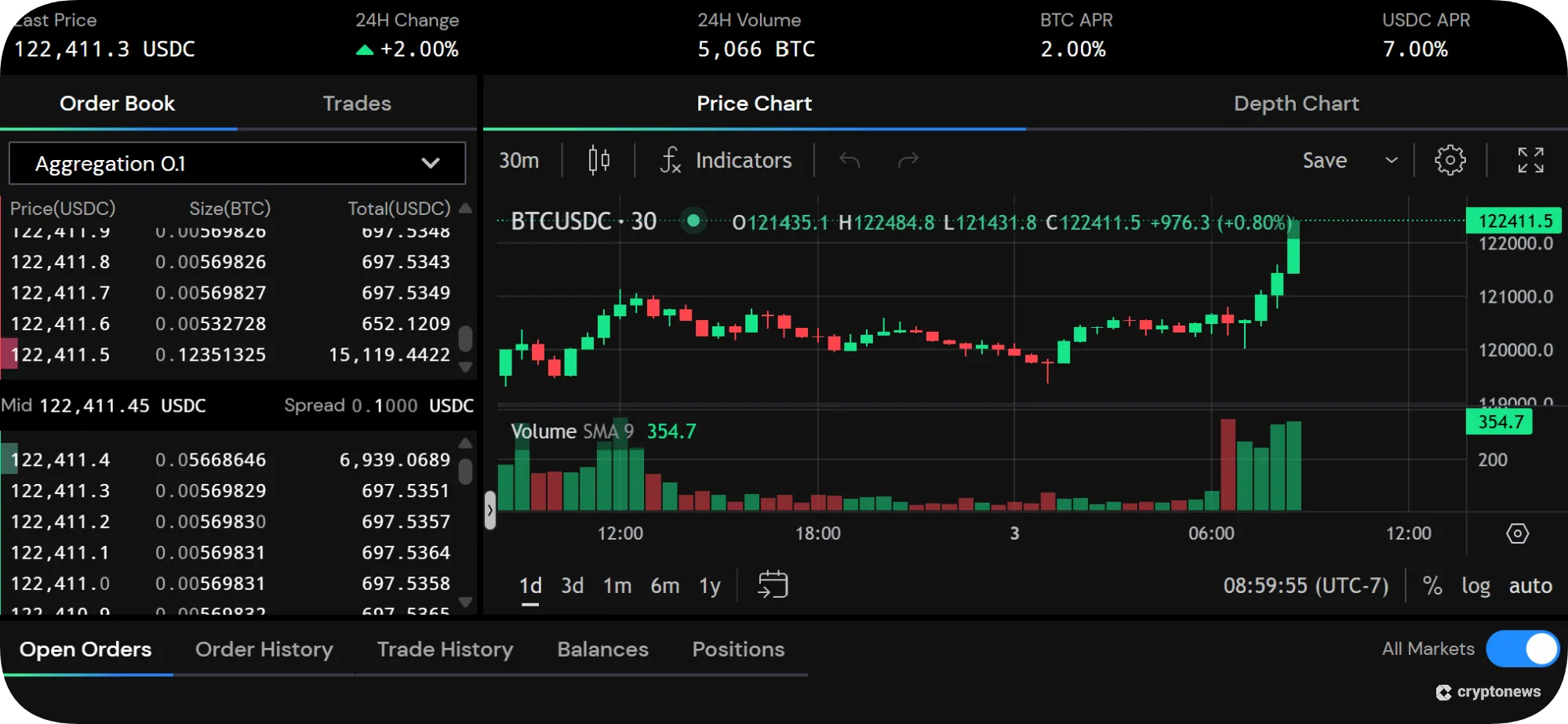Open the Trade History tab
This screenshot has width=1568, height=724.
tap(445, 649)
